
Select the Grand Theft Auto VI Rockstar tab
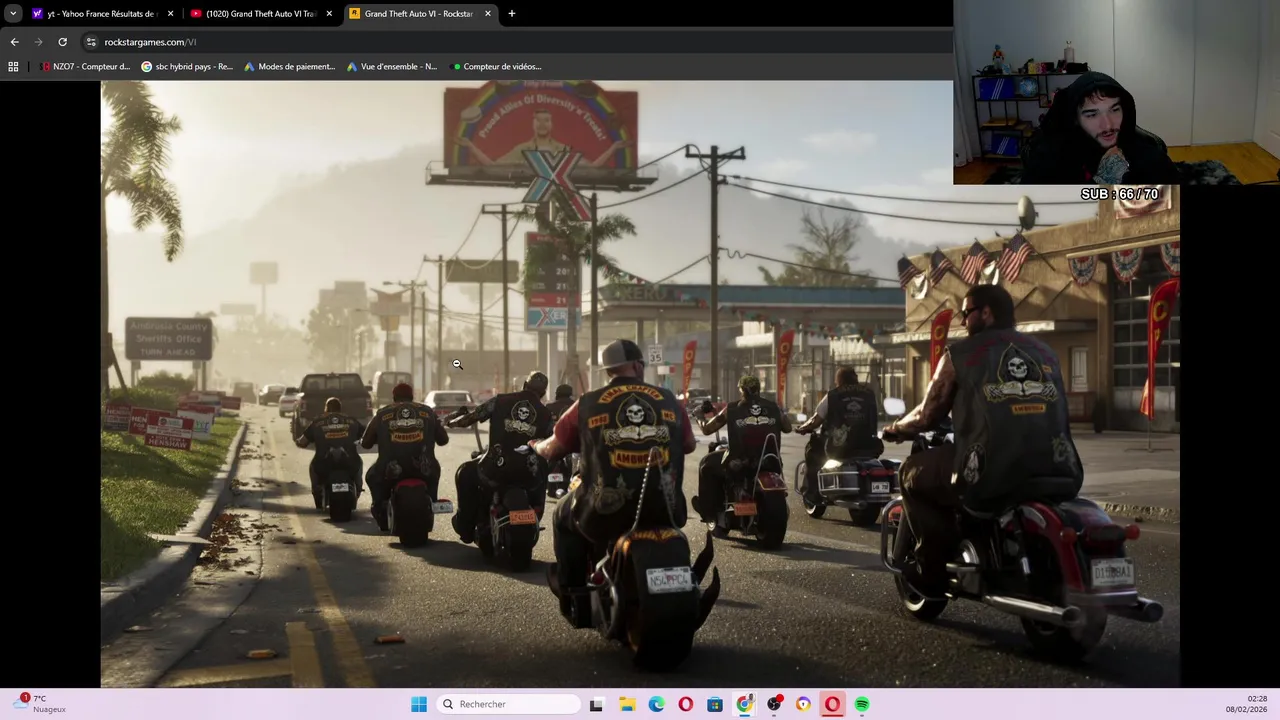419,14
